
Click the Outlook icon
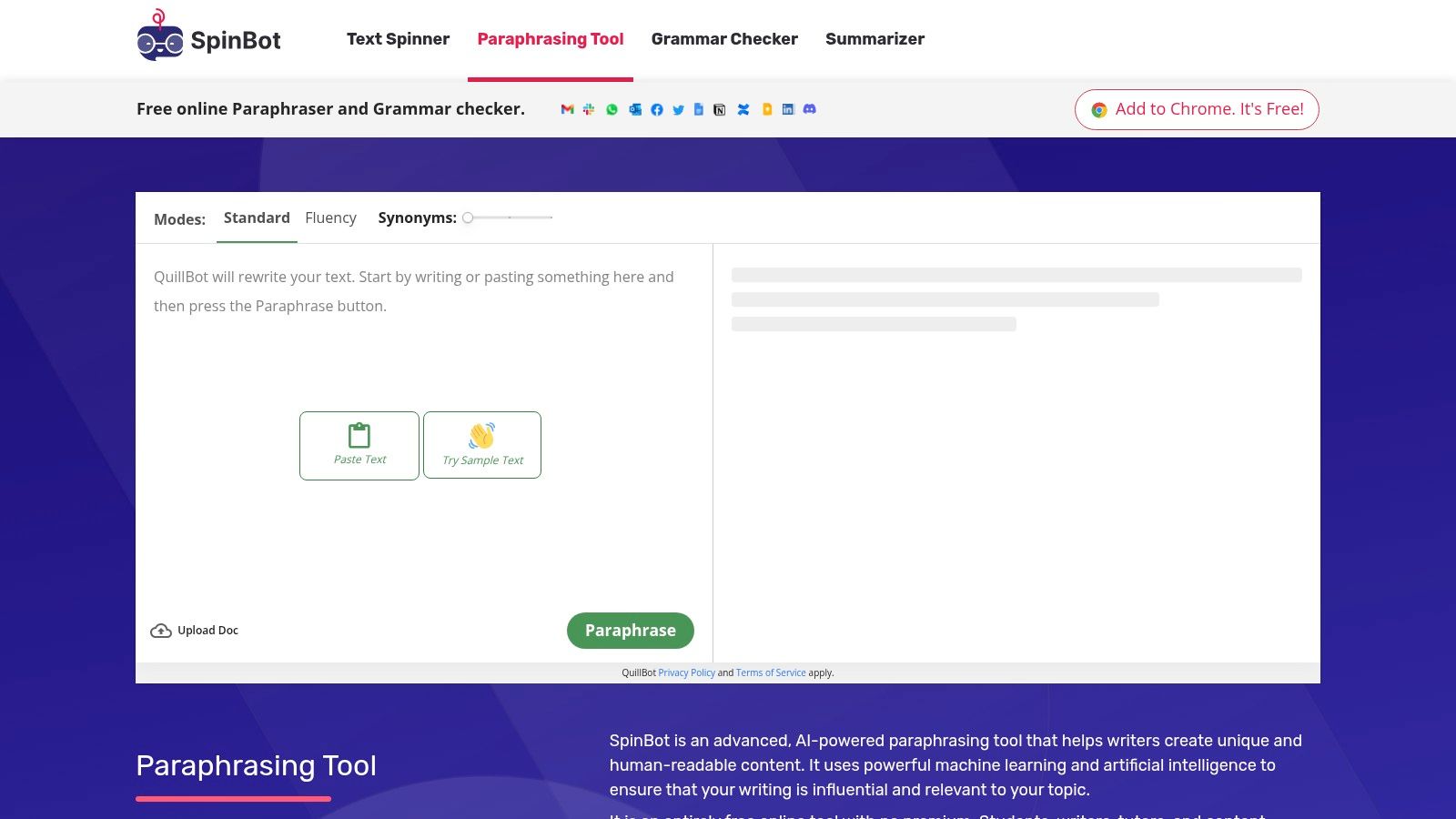tap(635, 109)
